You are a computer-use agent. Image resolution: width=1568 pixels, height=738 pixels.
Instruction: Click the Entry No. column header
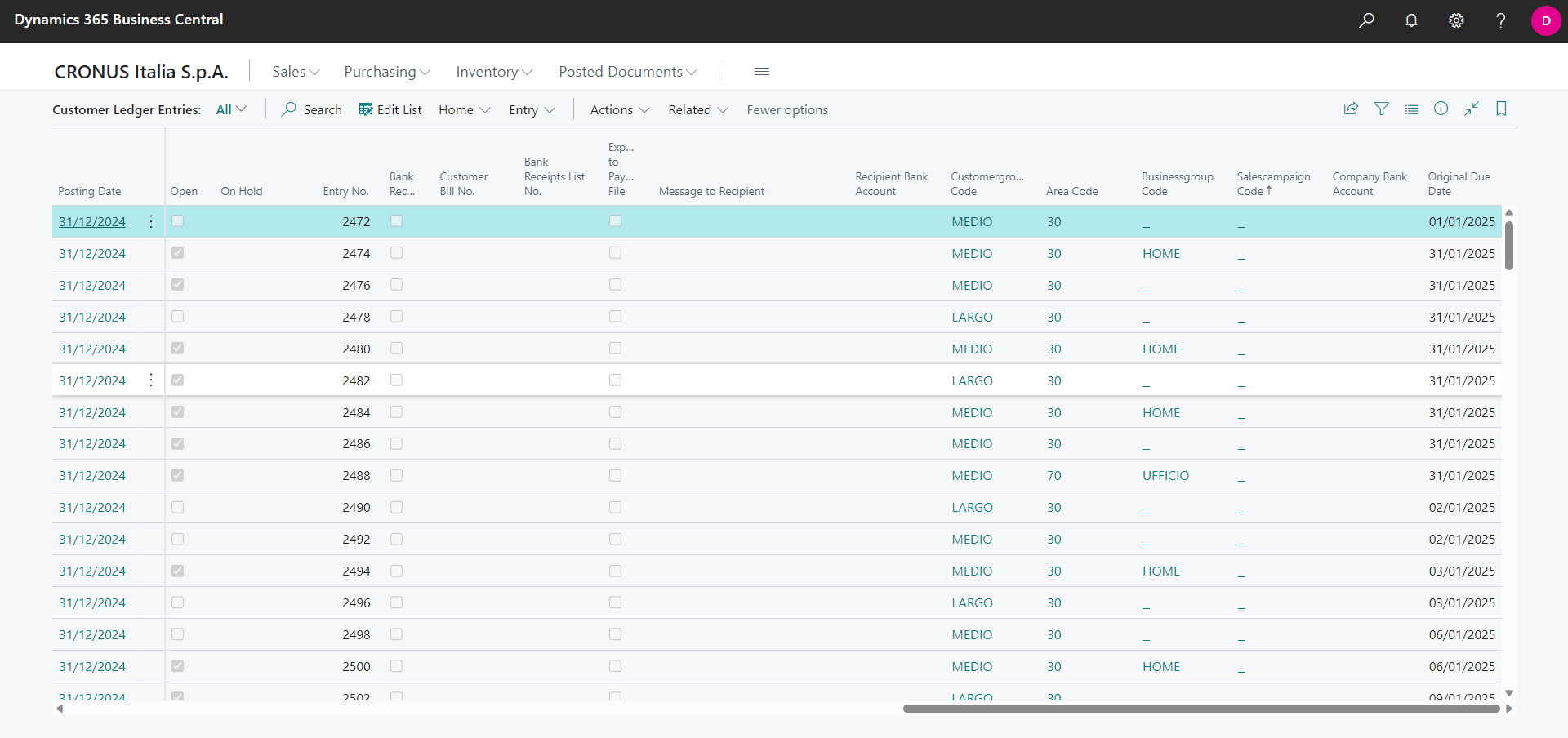(345, 191)
